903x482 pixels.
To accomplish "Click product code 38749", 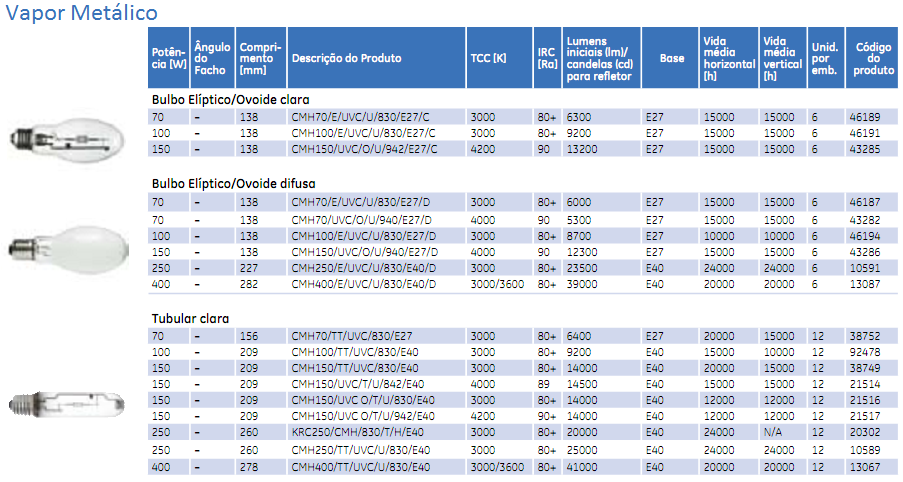I will coord(864,369).
